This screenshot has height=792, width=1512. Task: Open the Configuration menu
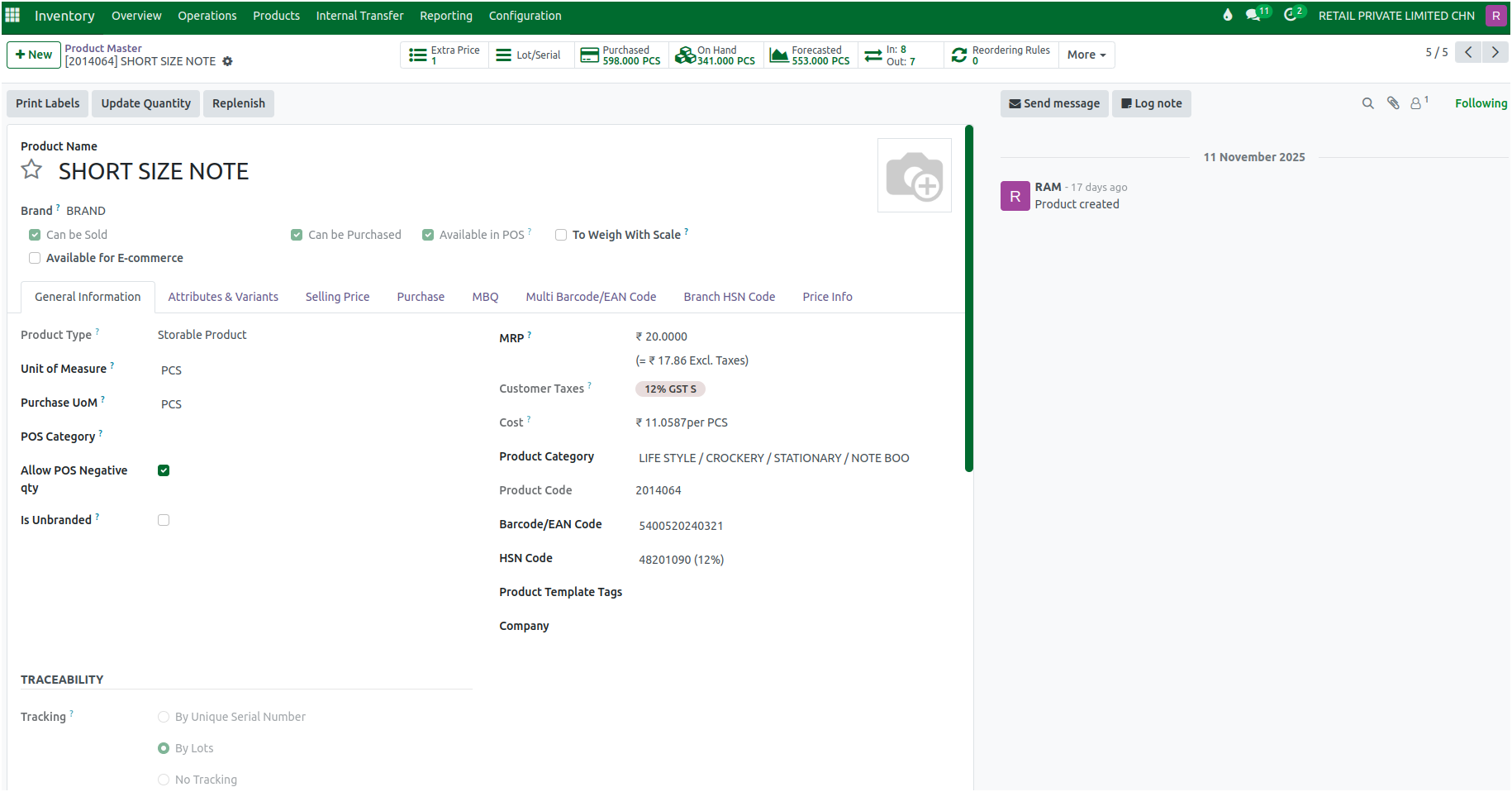pos(525,15)
